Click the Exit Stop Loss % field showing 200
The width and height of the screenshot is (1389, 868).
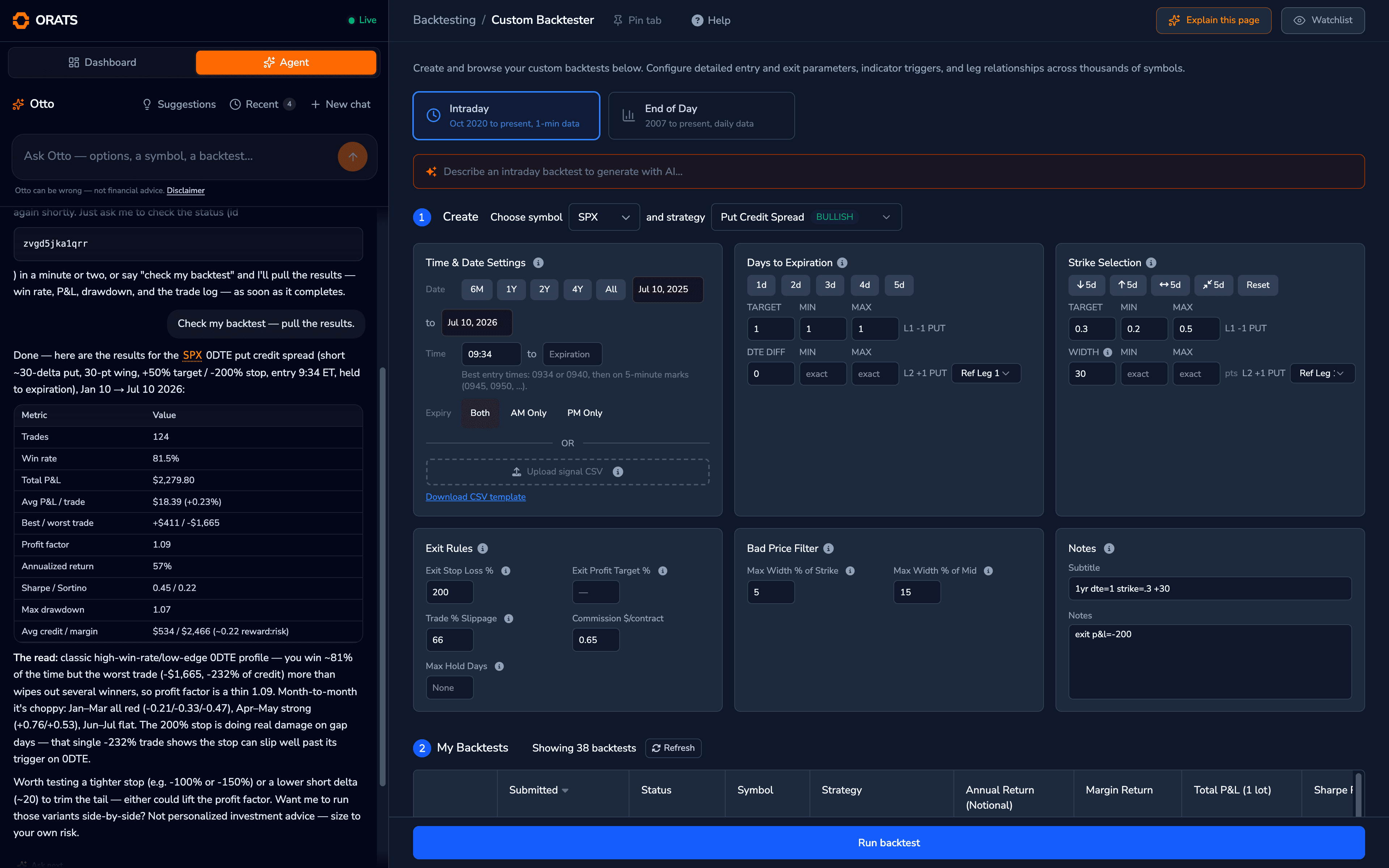click(x=449, y=592)
